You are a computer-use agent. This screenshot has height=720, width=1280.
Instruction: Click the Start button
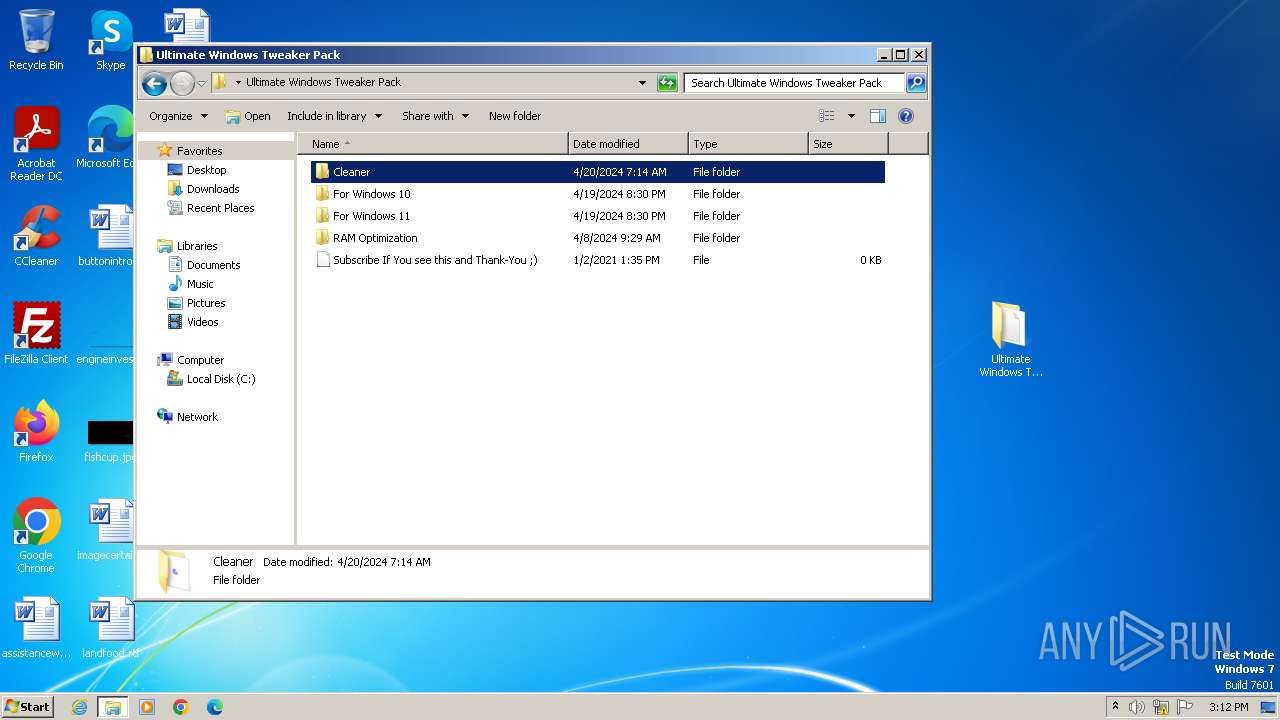pos(28,707)
